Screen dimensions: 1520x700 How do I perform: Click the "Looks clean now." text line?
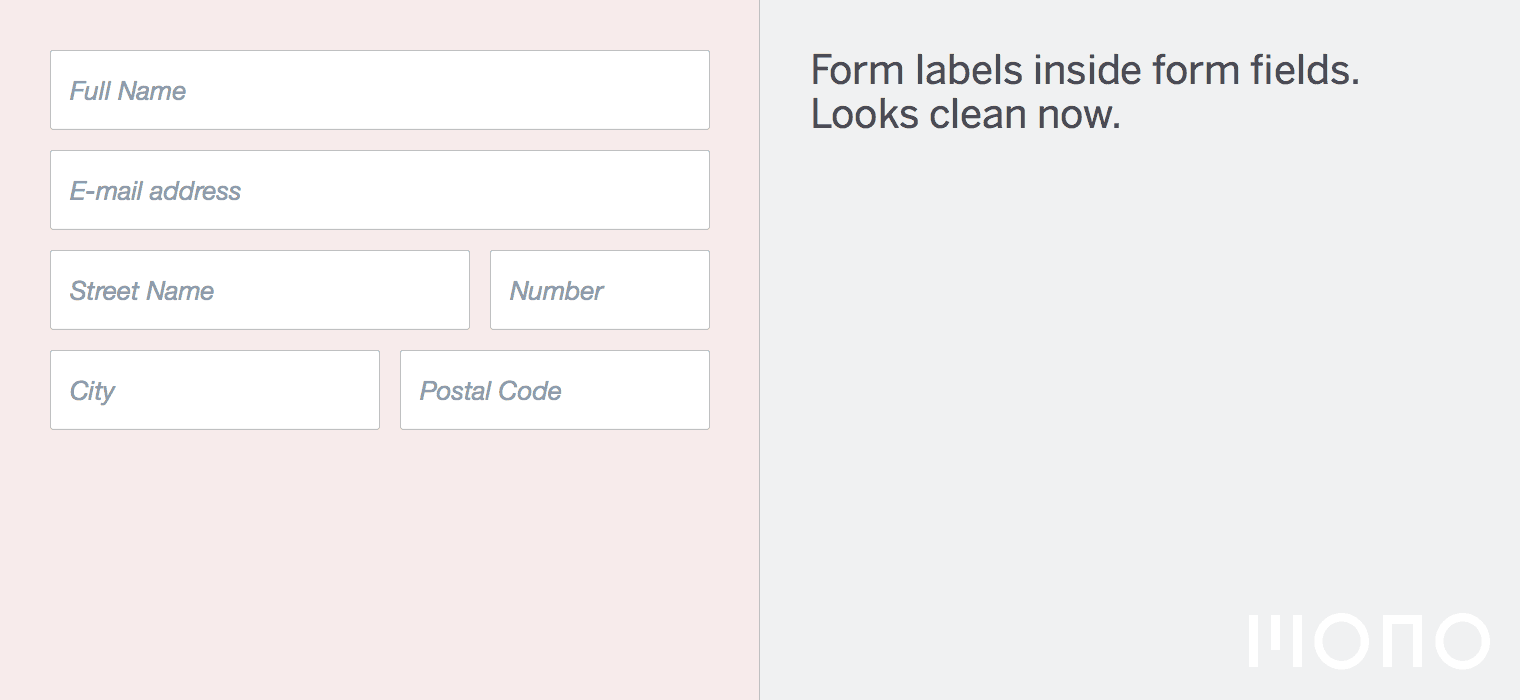click(965, 115)
